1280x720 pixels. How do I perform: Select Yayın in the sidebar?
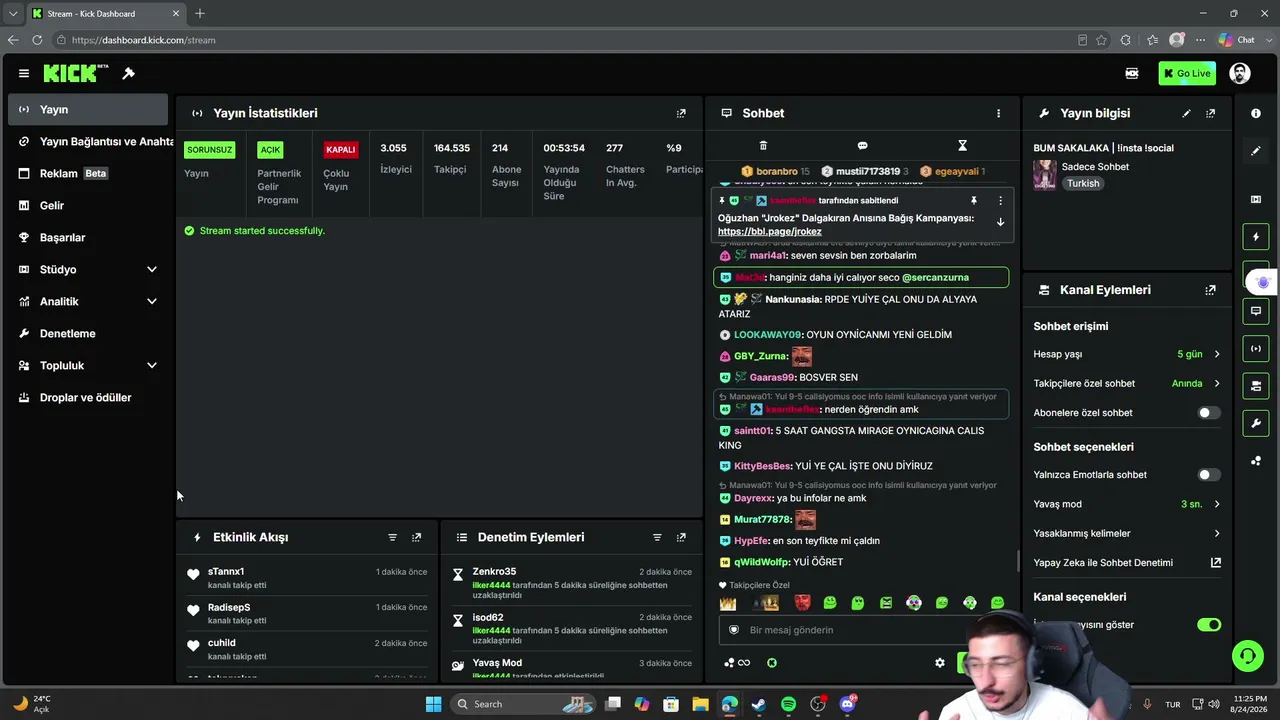pyautogui.click(x=89, y=109)
